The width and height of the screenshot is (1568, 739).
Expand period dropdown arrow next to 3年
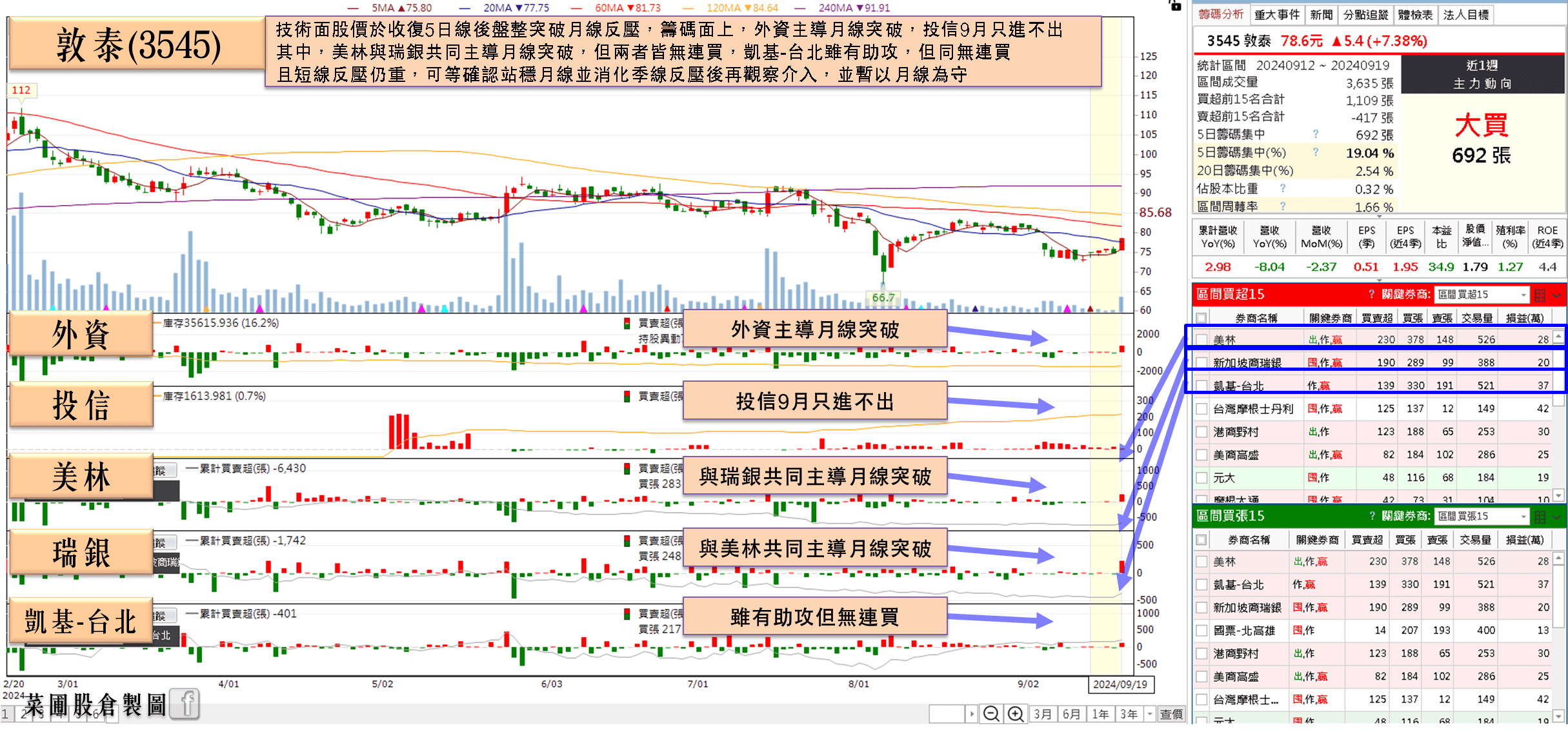coord(1149,714)
